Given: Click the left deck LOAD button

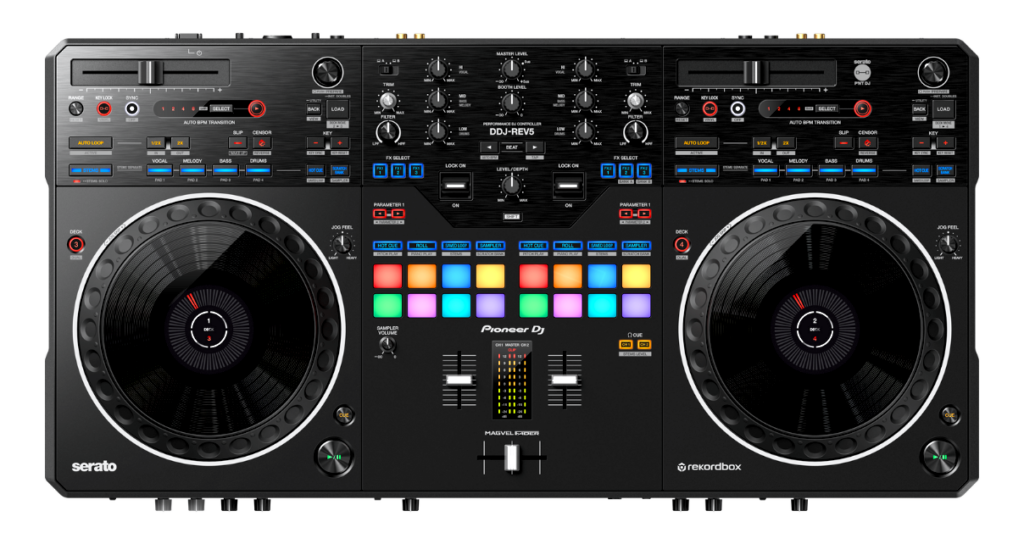Looking at the screenshot, I should [x=338, y=109].
